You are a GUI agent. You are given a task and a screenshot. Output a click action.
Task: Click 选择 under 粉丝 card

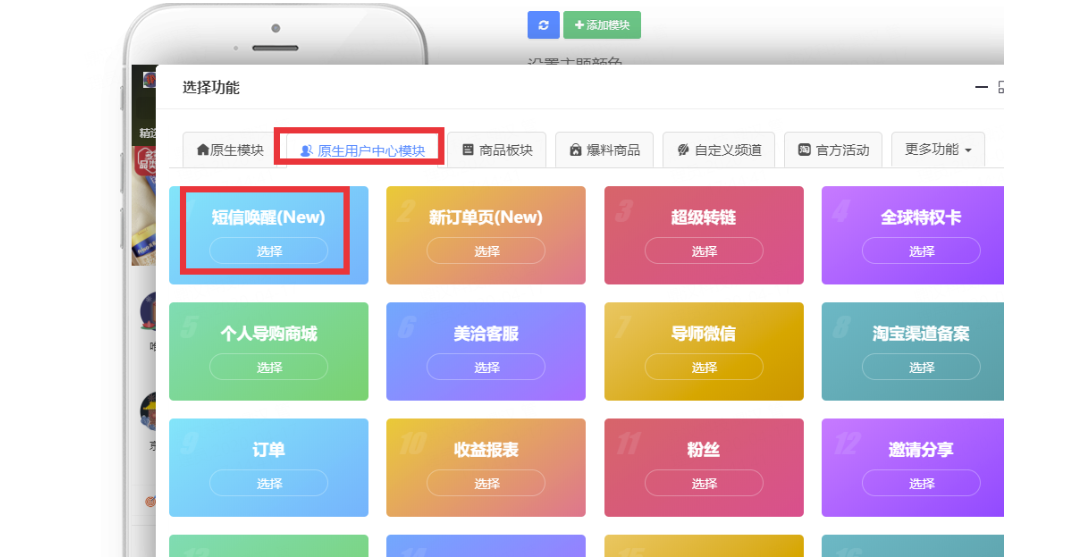point(704,484)
